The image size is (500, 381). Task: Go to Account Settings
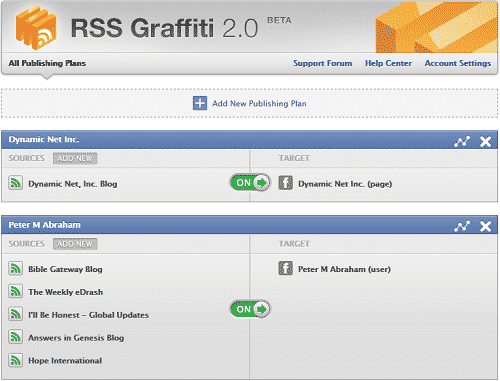458,63
